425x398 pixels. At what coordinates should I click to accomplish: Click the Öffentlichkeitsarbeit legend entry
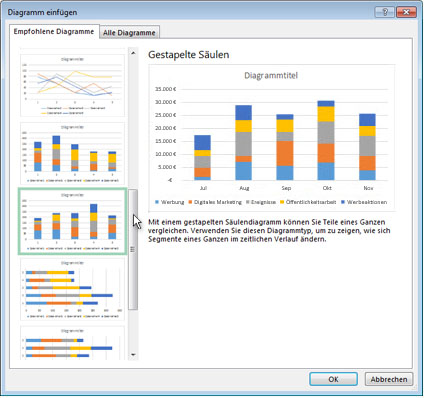coord(308,202)
